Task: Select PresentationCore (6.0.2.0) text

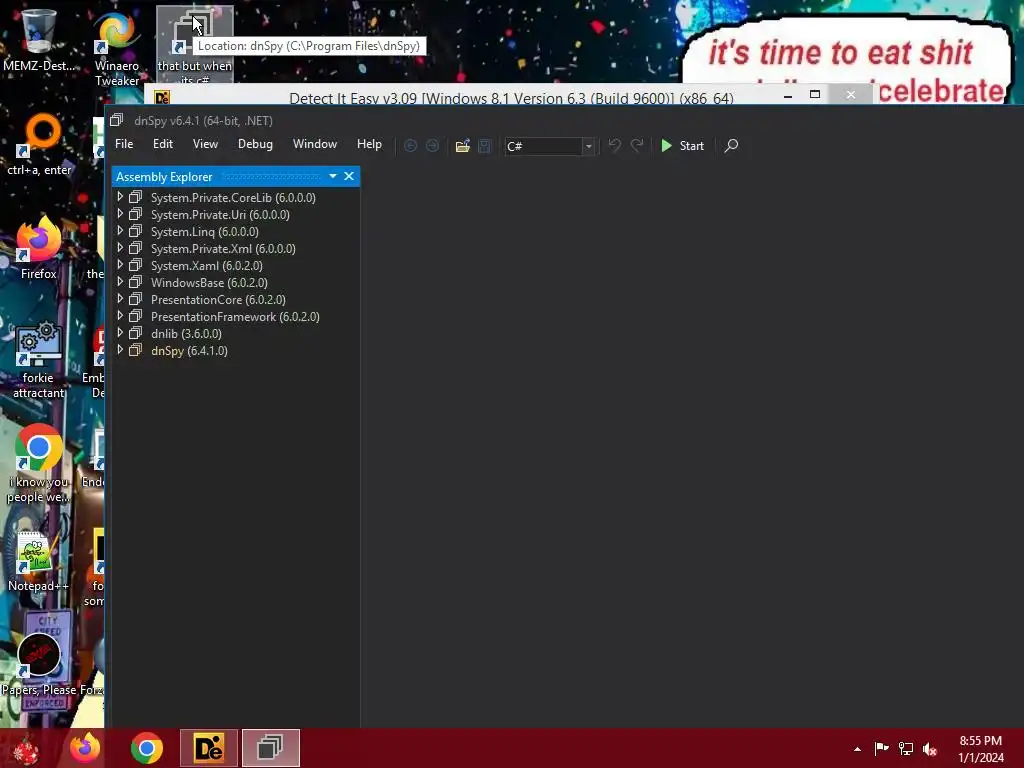Action: [218, 299]
